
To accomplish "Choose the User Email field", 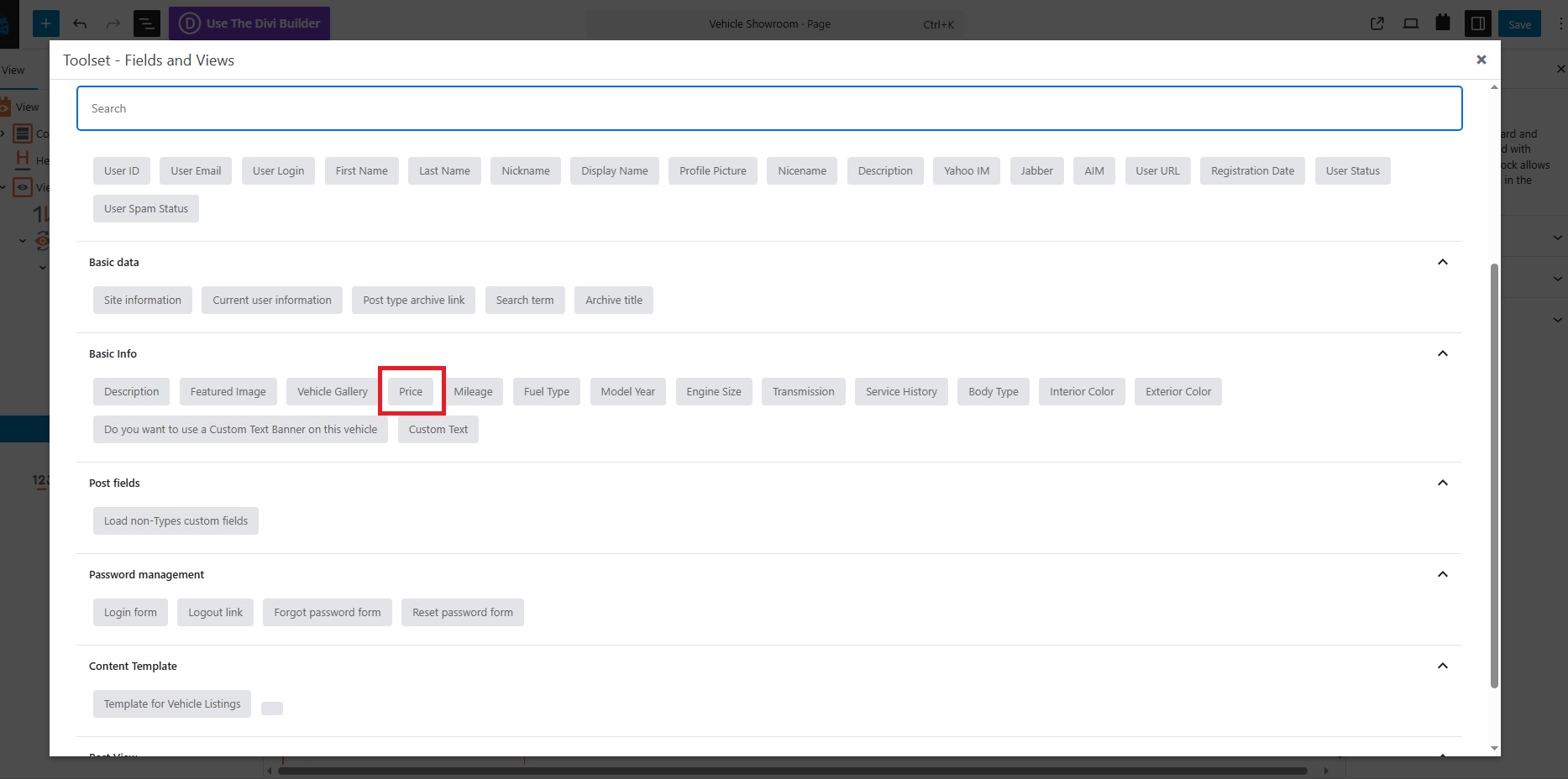I will tap(196, 170).
